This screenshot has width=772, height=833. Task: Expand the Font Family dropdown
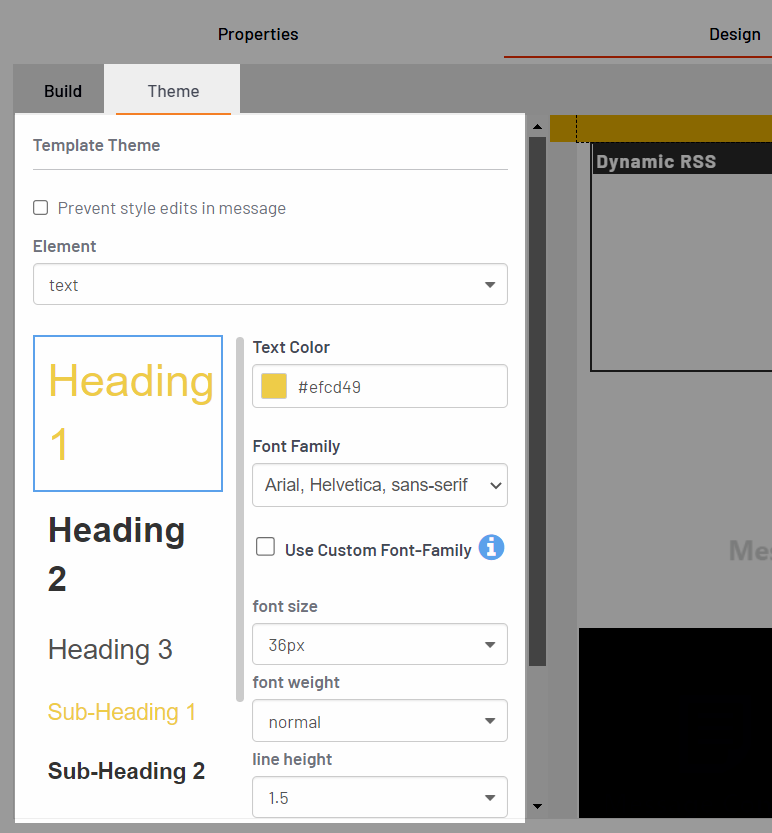pos(380,485)
